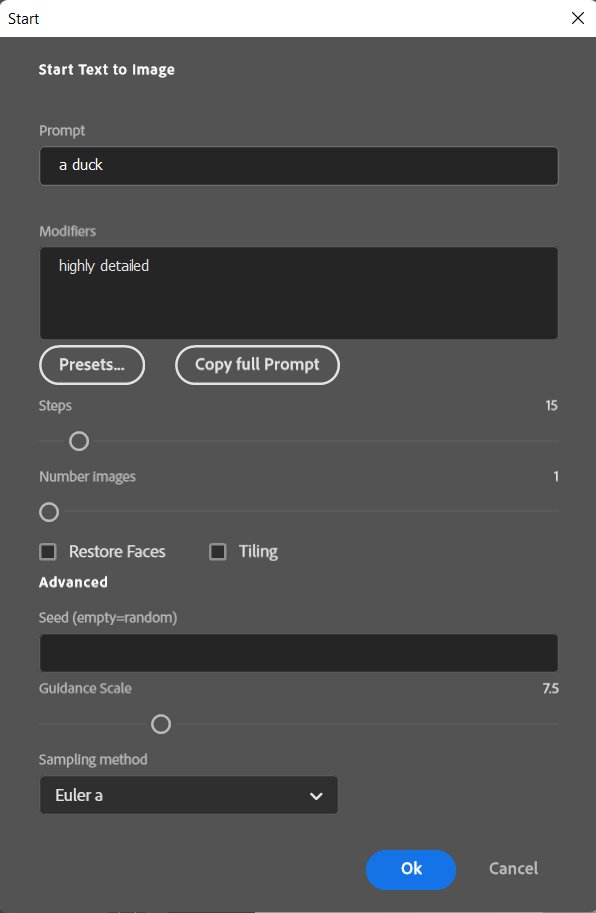
Task: Click the Modifiers text area
Action: coord(299,293)
